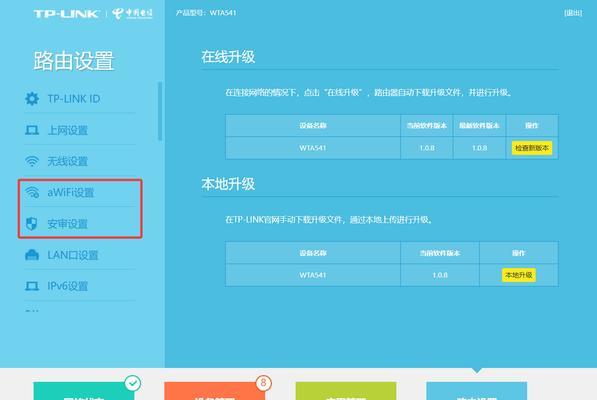Click 设备名称 header in online upgrade table
The width and height of the screenshot is (597, 400).
[x=313, y=126]
